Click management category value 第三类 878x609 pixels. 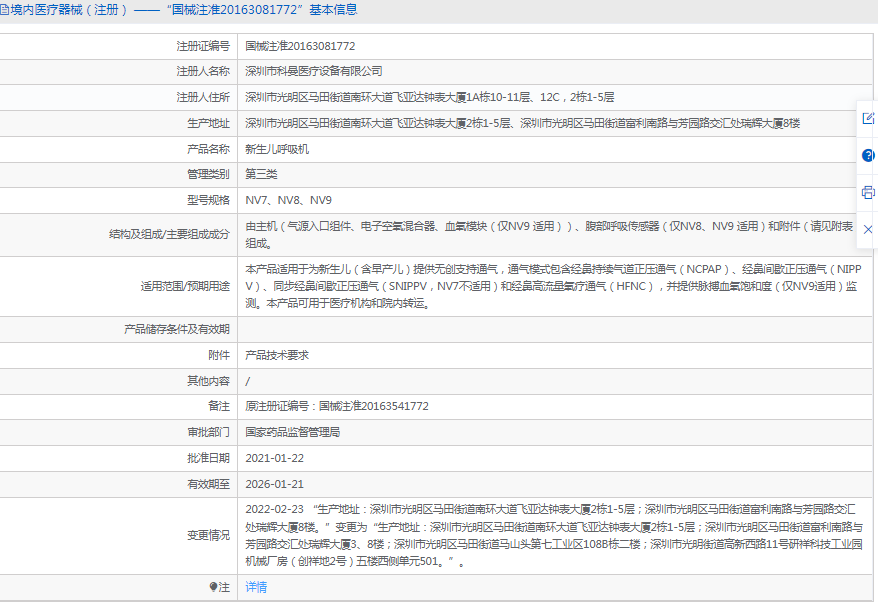[x=261, y=174]
